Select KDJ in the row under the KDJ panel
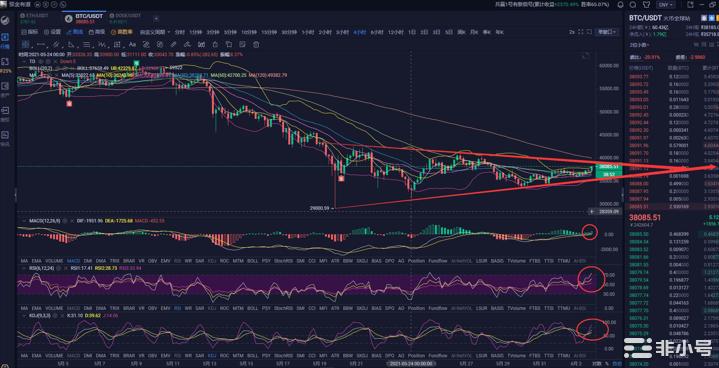This screenshot has width=719, height=368. 212,356
